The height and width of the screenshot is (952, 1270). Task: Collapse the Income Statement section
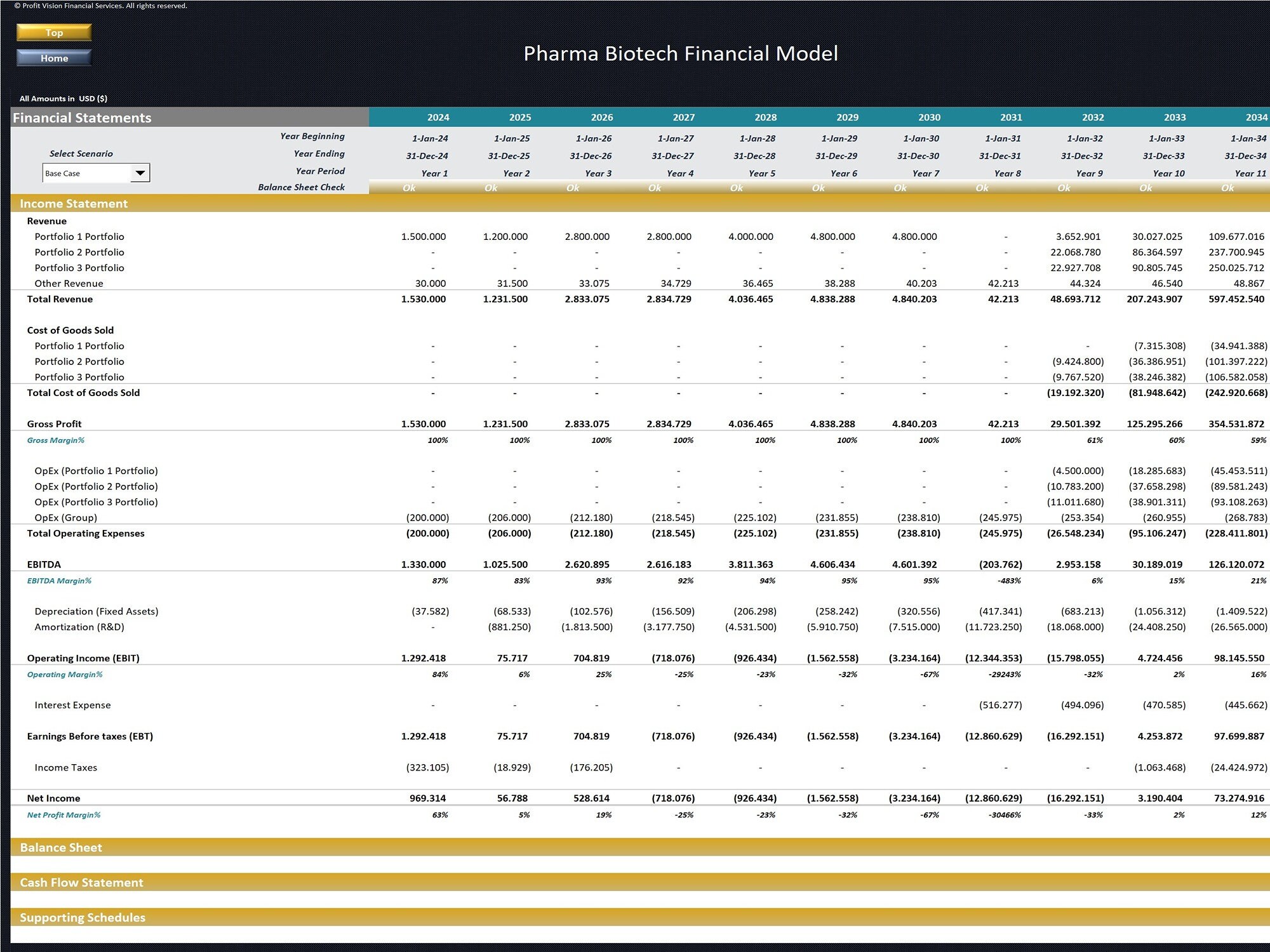click(74, 204)
